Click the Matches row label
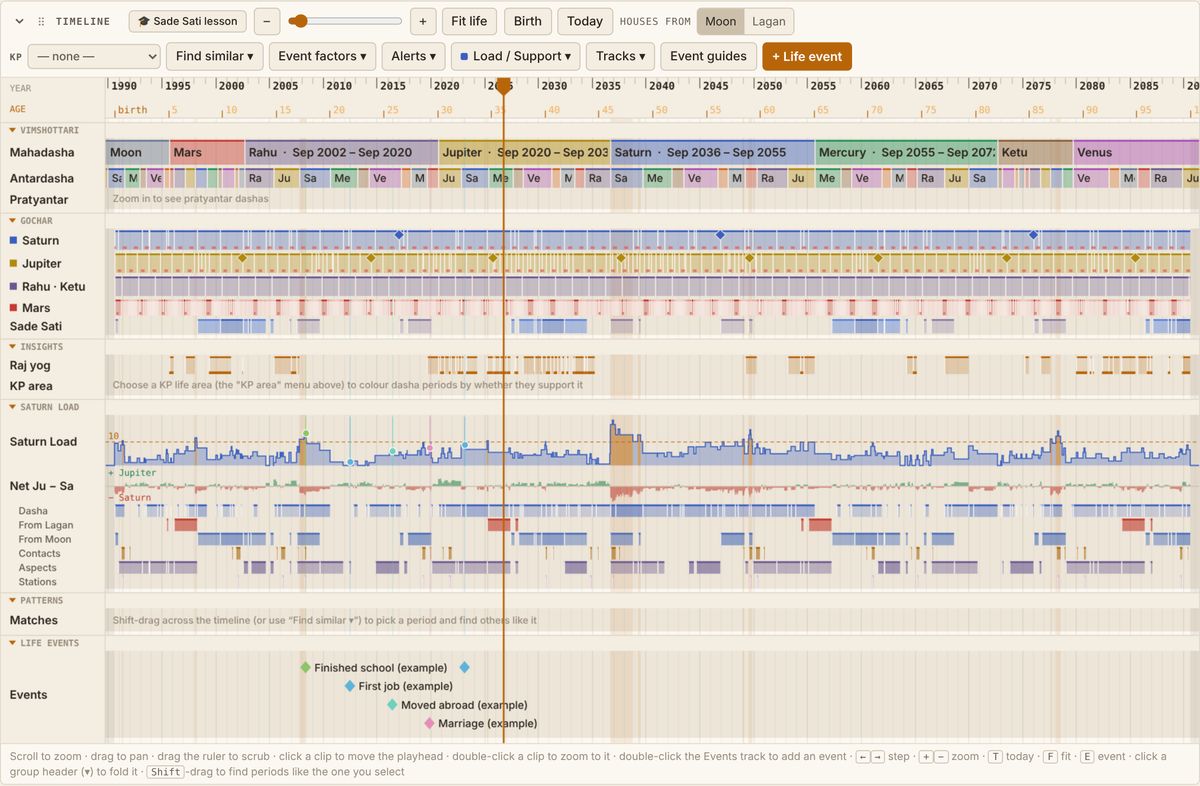Image resolution: width=1200 pixels, height=786 pixels. (x=34, y=621)
